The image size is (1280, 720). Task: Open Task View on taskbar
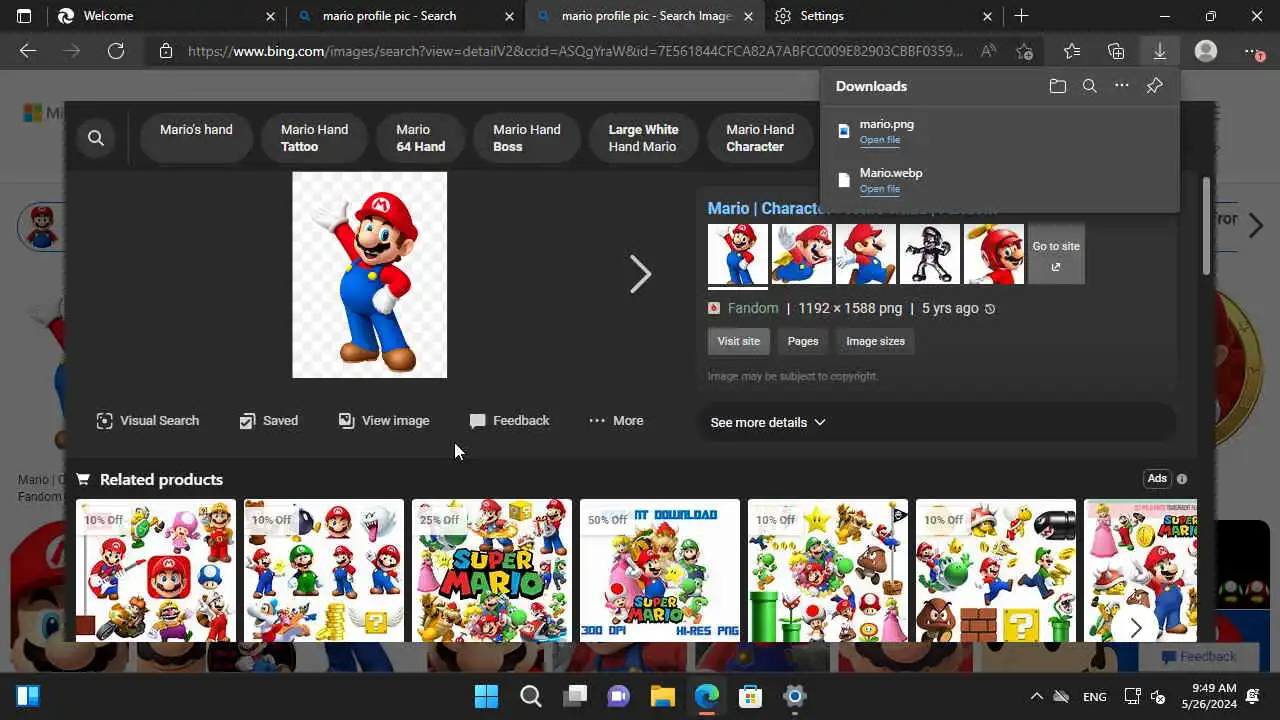(x=574, y=696)
